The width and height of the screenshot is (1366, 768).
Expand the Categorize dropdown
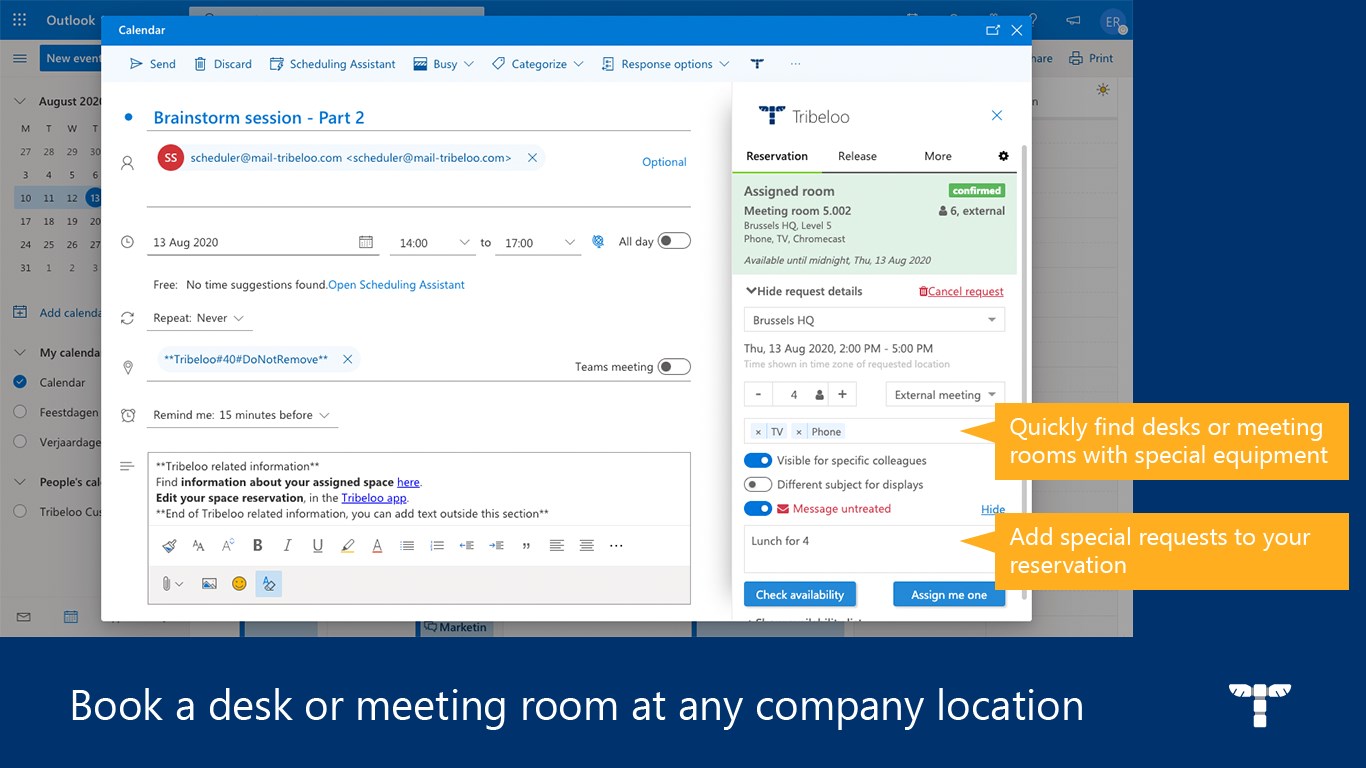[x=537, y=64]
